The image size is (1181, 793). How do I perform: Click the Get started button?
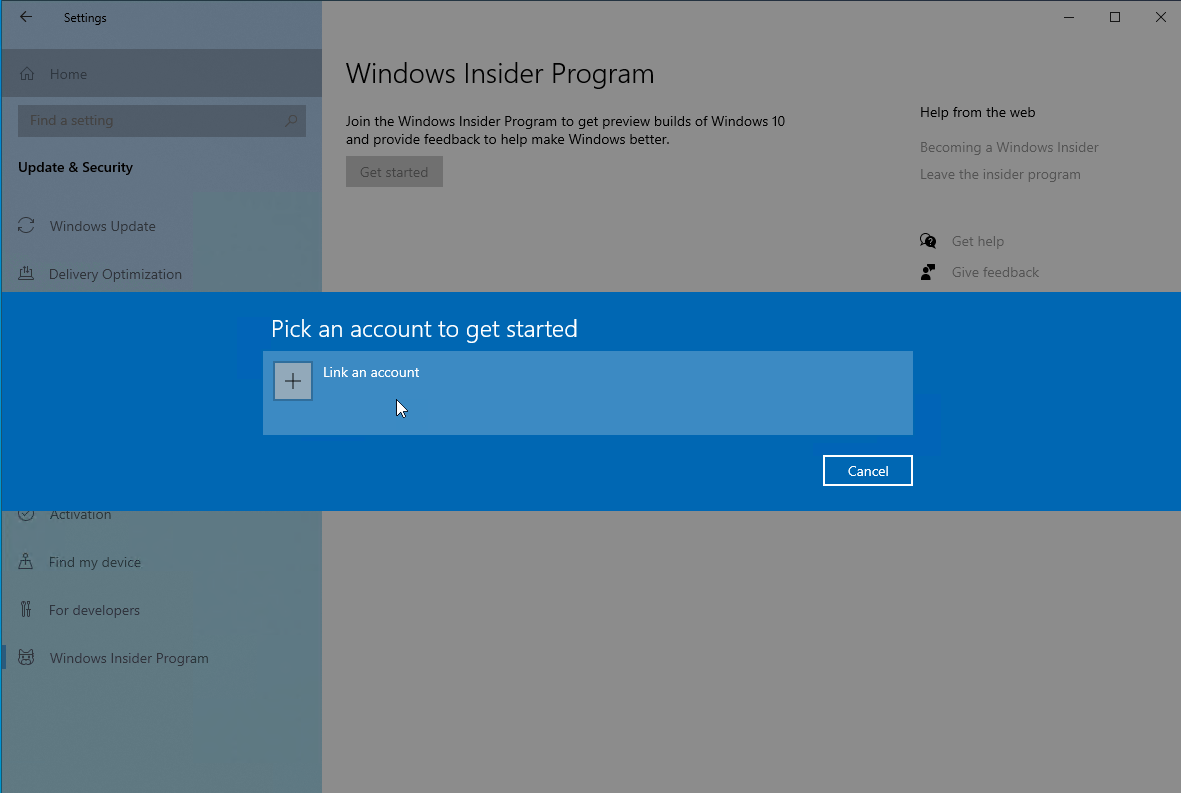tap(394, 172)
